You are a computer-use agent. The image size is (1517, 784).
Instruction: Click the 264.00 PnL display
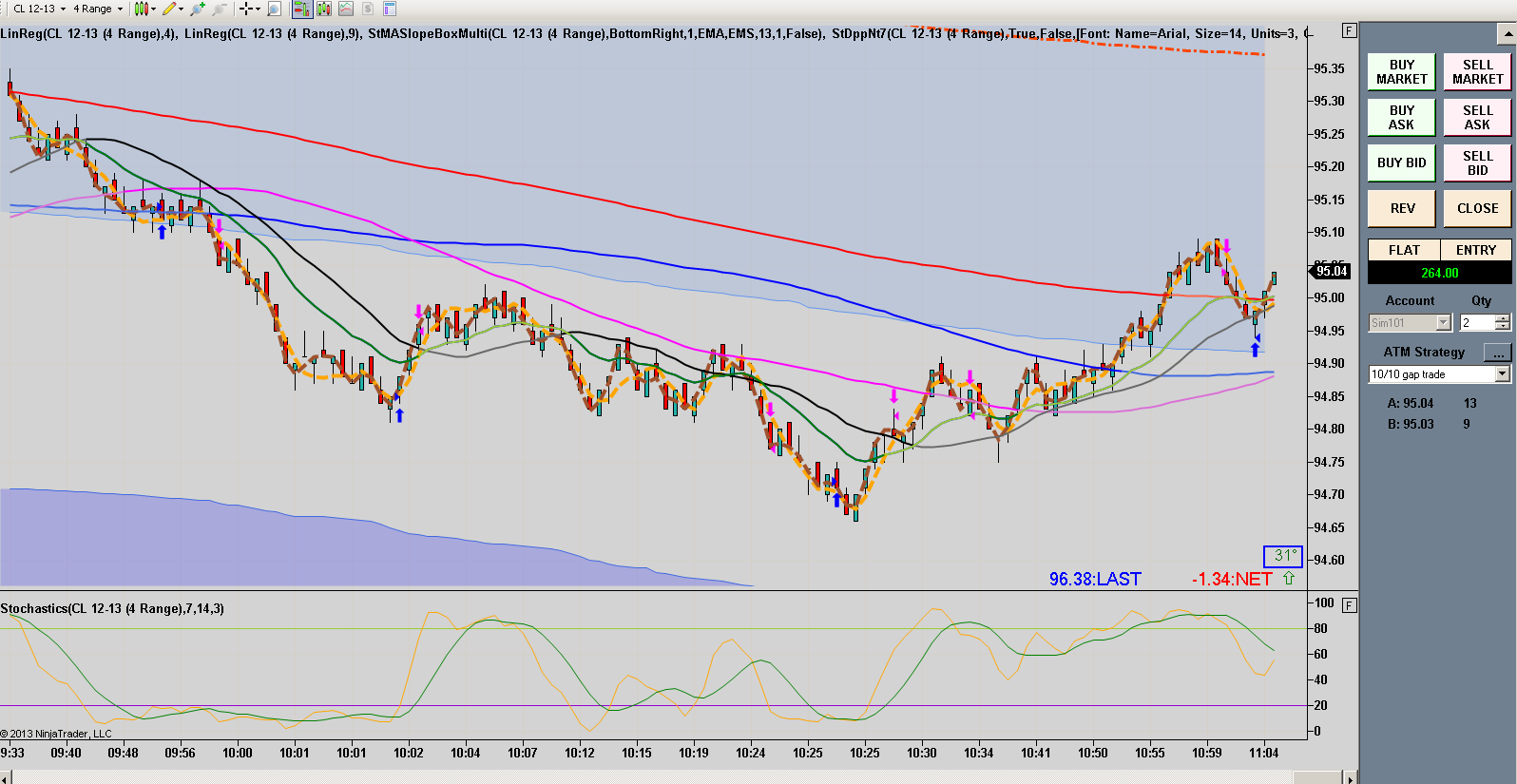point(1439,273)
